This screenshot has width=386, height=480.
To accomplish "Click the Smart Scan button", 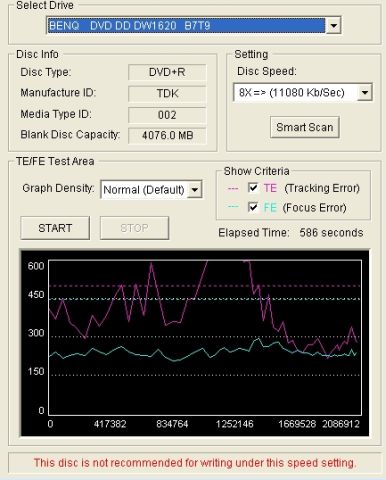I will [x=305, y=127].
